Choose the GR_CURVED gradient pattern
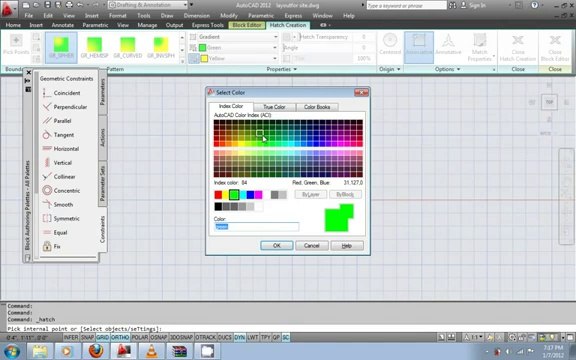The image size is (576, 360). coord(127,47)
